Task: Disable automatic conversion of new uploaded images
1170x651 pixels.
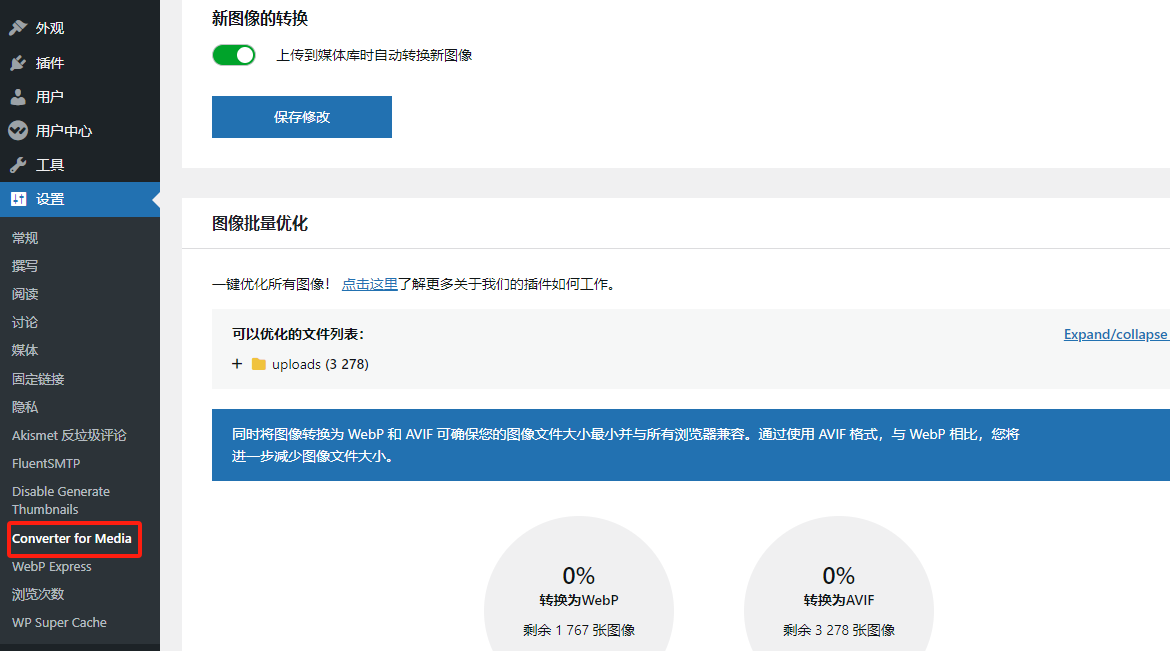Action: [x=233, y=55]
